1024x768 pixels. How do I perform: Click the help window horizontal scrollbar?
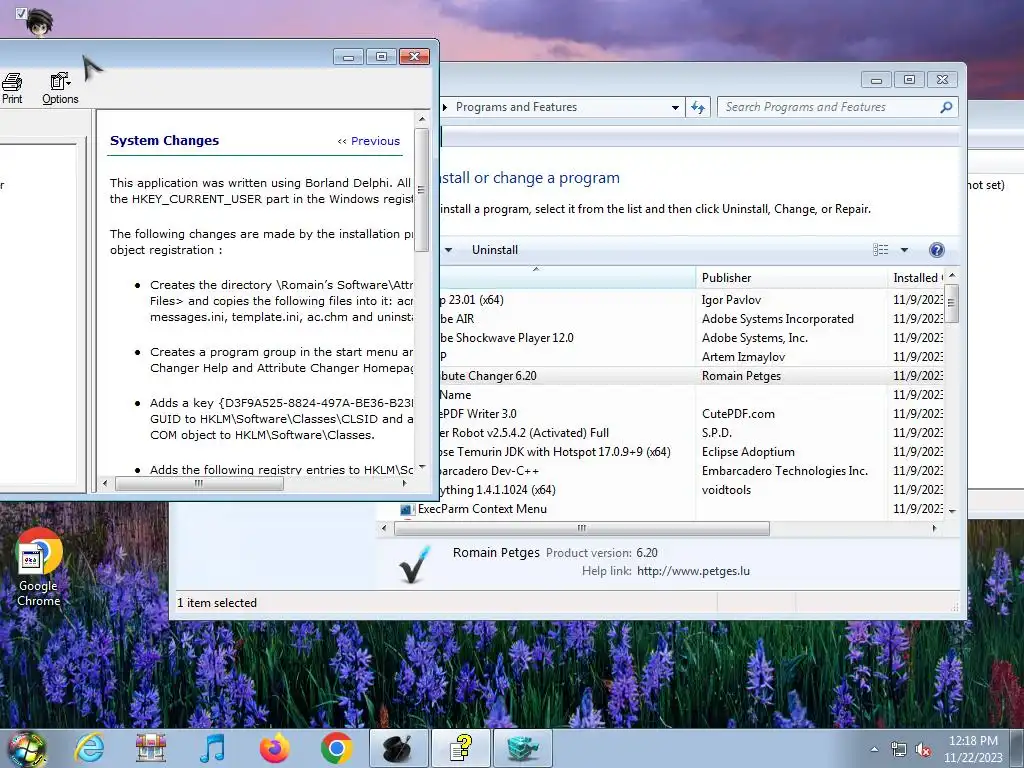click(x=199, y=483)
